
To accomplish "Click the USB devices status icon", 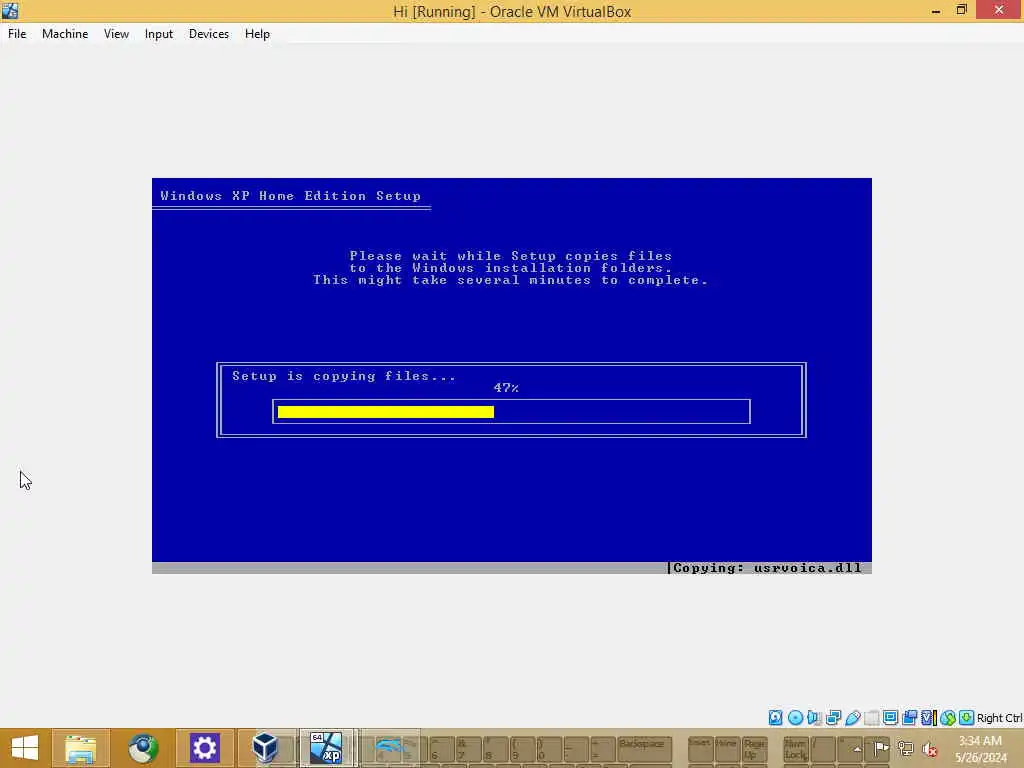I will (x=852, y=718).
